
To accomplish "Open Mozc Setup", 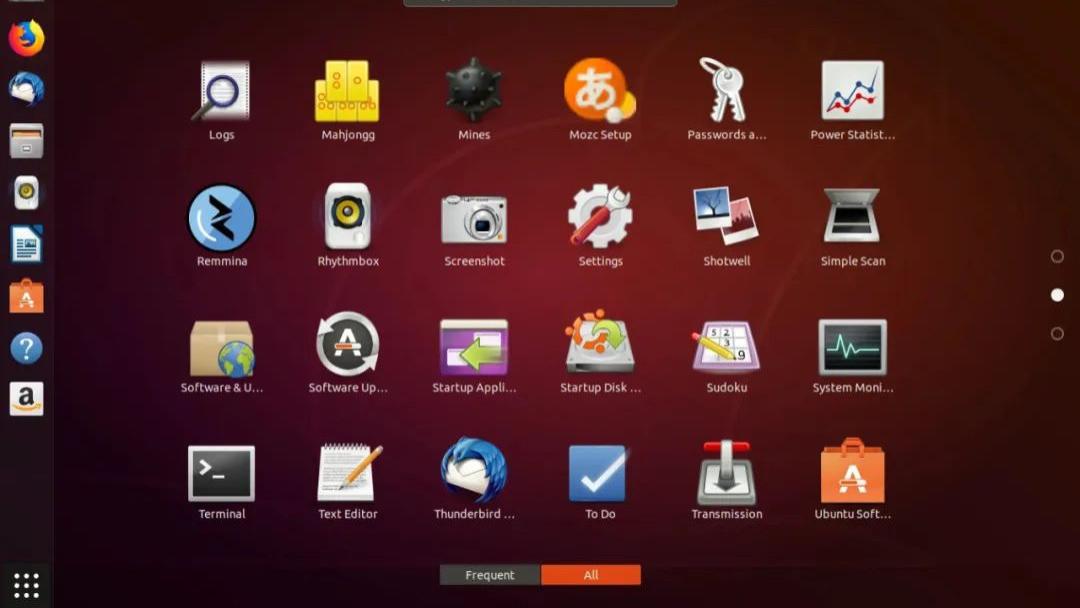I will click(600, 101).
